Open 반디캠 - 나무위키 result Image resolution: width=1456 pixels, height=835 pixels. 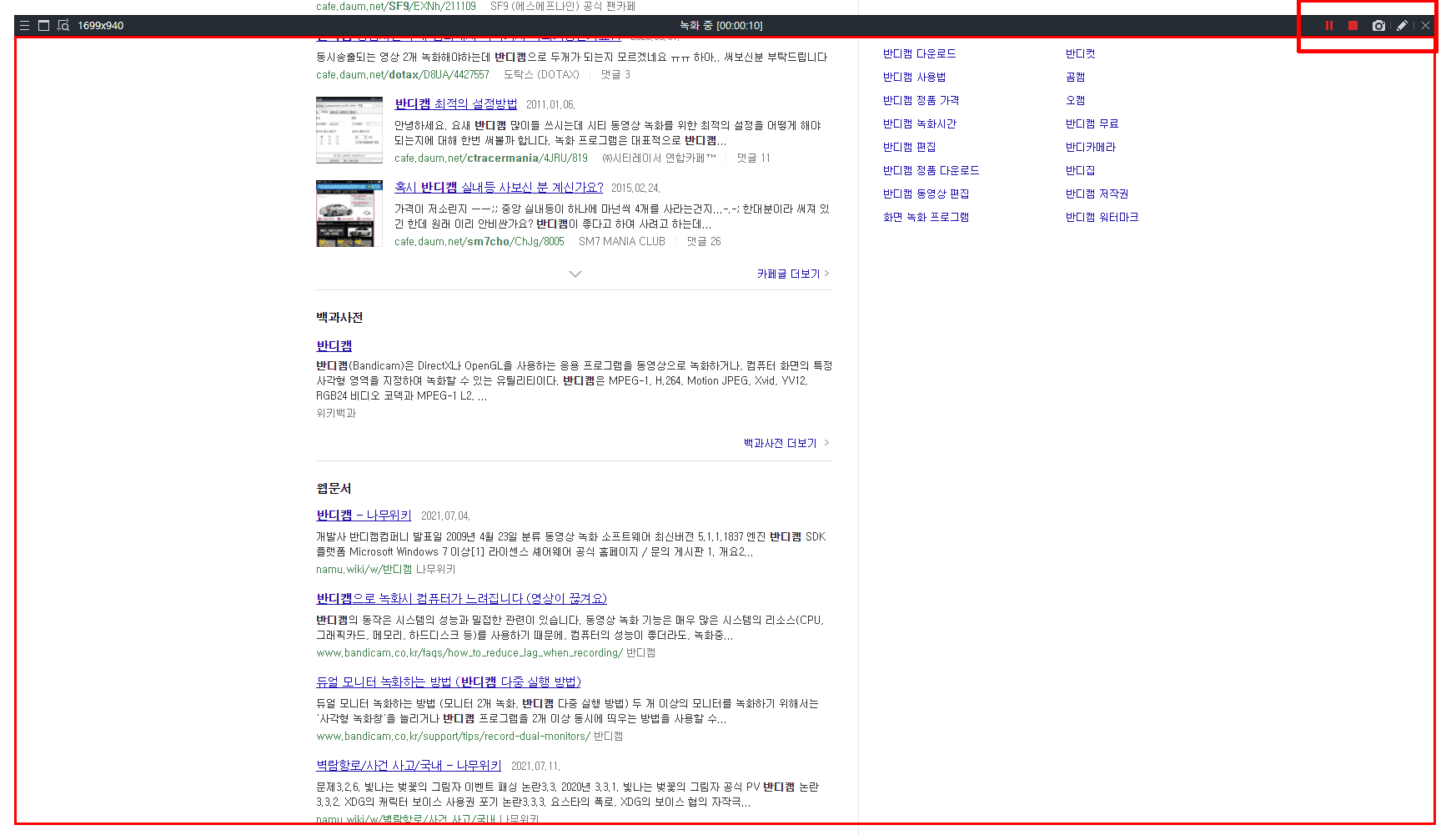point(364,516)
